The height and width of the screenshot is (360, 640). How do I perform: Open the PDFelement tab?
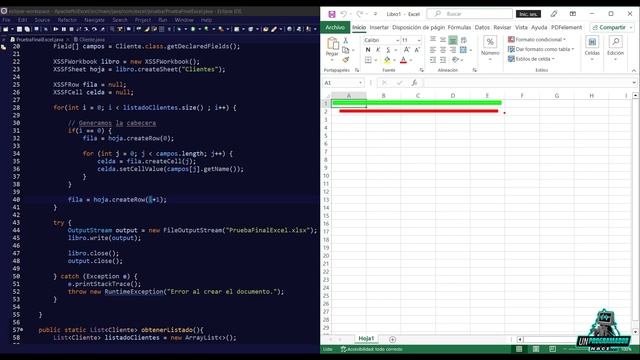coord(567,27)
